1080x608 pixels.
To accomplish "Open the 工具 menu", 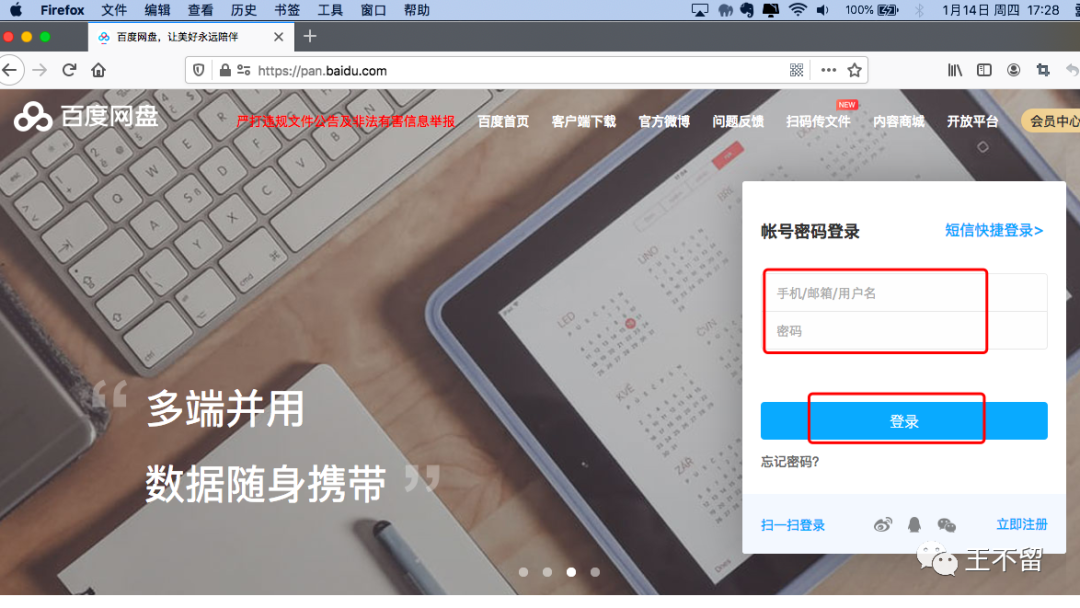I will pyautogui.click(x=330, y=10).
